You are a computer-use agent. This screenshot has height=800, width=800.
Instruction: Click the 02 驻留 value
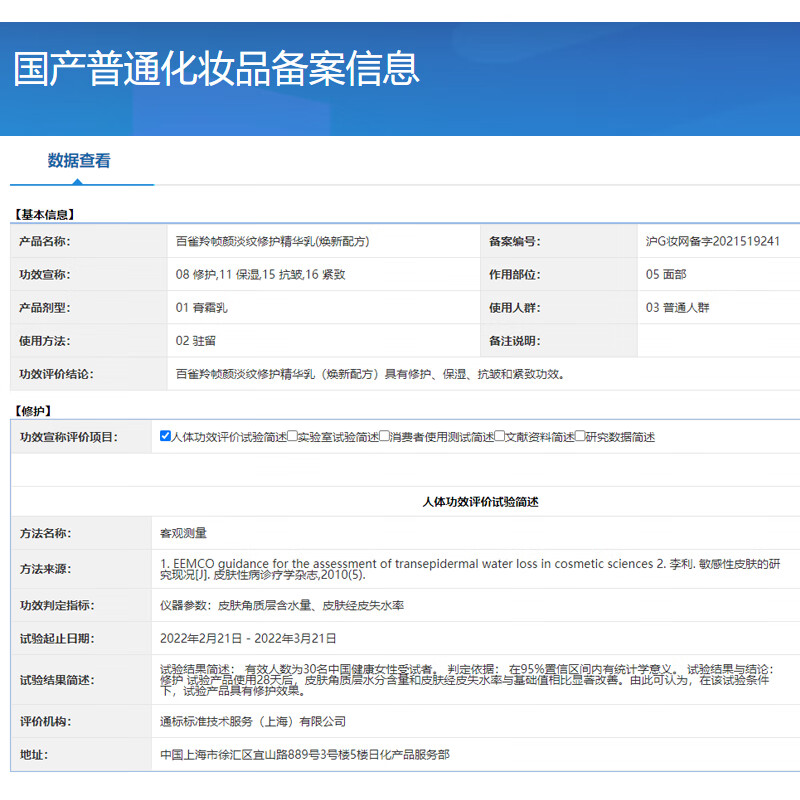click(x=195, y=341)
